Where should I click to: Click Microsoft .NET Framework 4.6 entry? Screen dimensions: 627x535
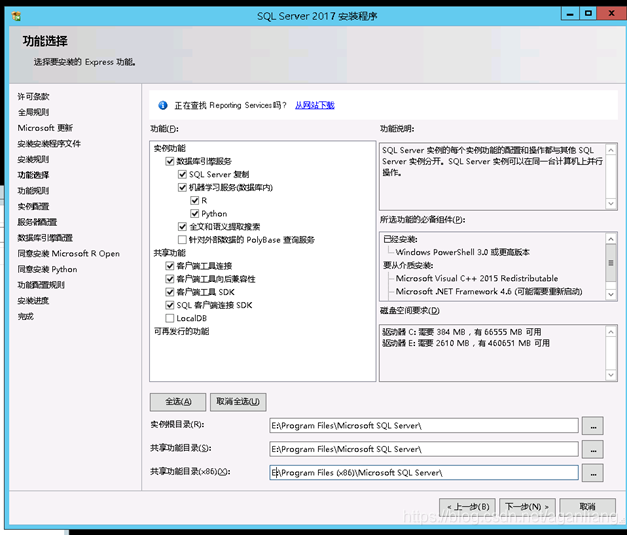point(489,291)
